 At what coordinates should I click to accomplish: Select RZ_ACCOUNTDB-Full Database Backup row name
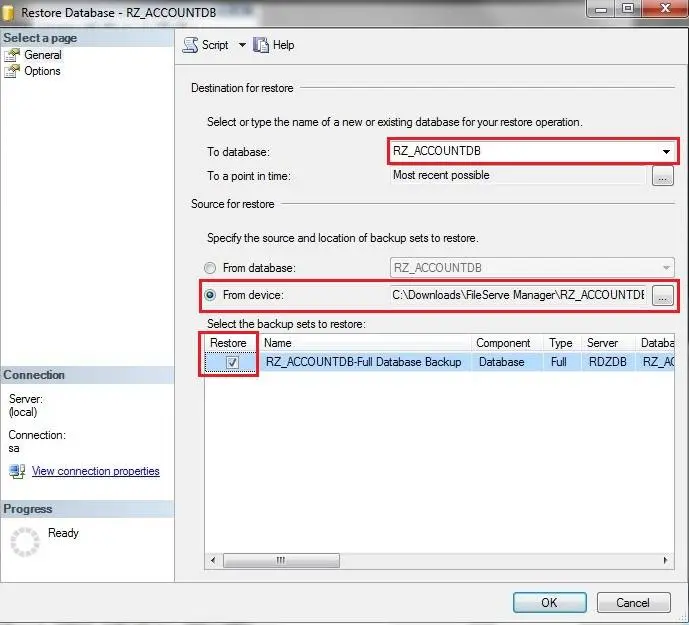pyautogui.click(x=363, y=362)
